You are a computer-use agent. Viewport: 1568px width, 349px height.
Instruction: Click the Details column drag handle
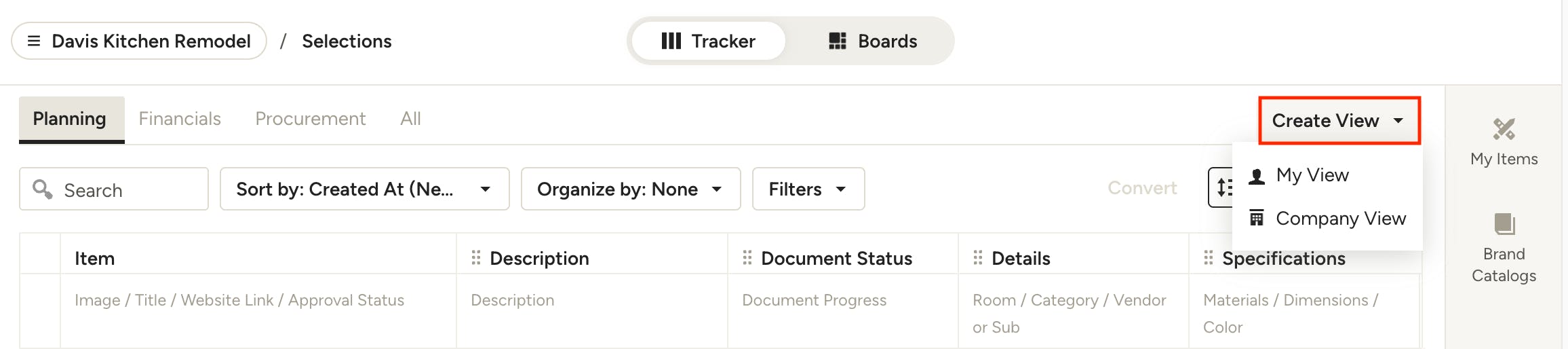[978, 258]
